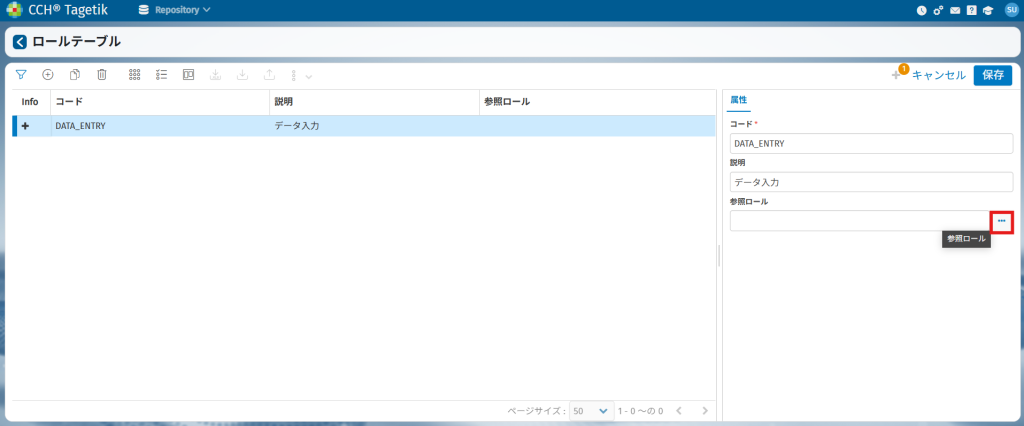Select the 属性 tab
This screenshot has height=426, width=1024.
[x=739, y=100]
